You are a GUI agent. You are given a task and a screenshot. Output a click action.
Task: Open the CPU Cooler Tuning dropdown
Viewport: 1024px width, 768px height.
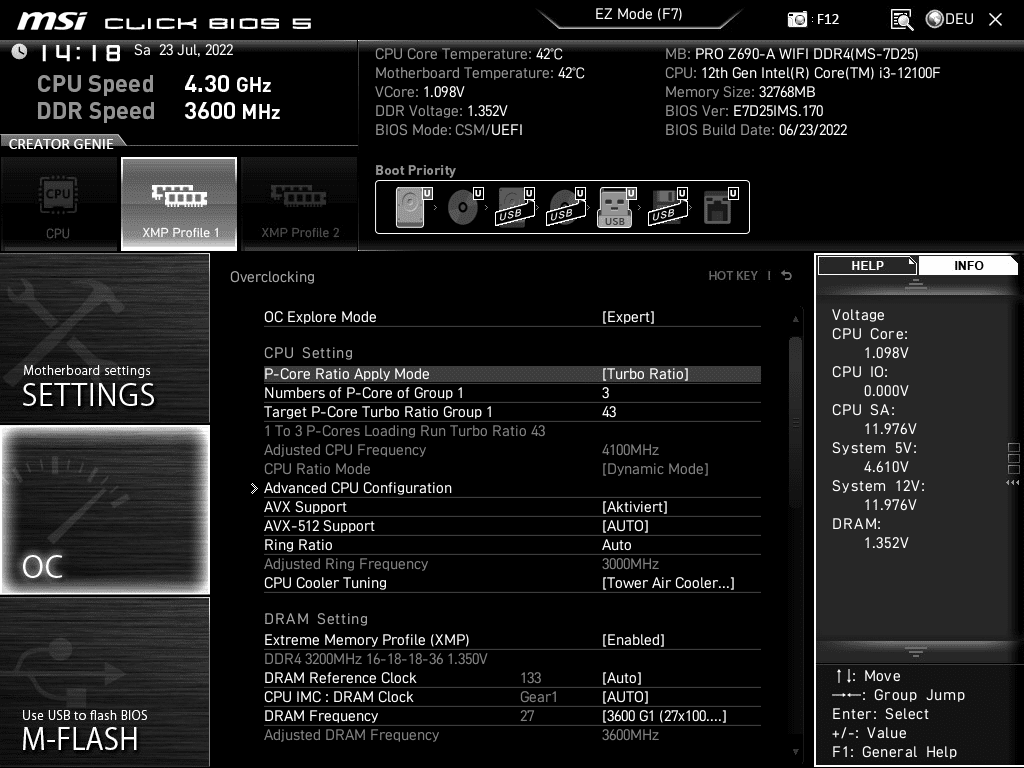pyautogui.click(x=512, y=583)
